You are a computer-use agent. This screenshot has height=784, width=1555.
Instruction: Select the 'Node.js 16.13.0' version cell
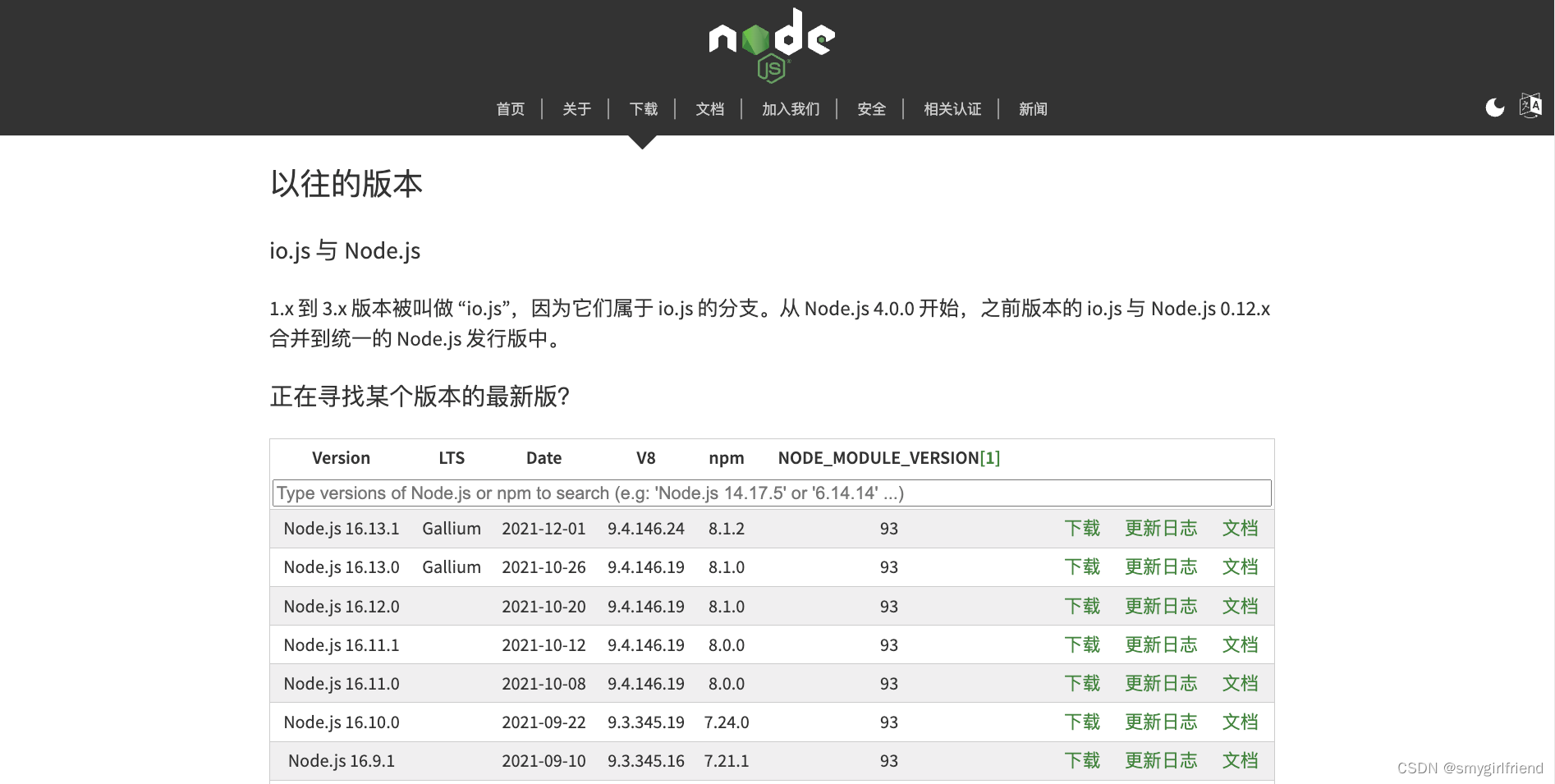[342, 567]
